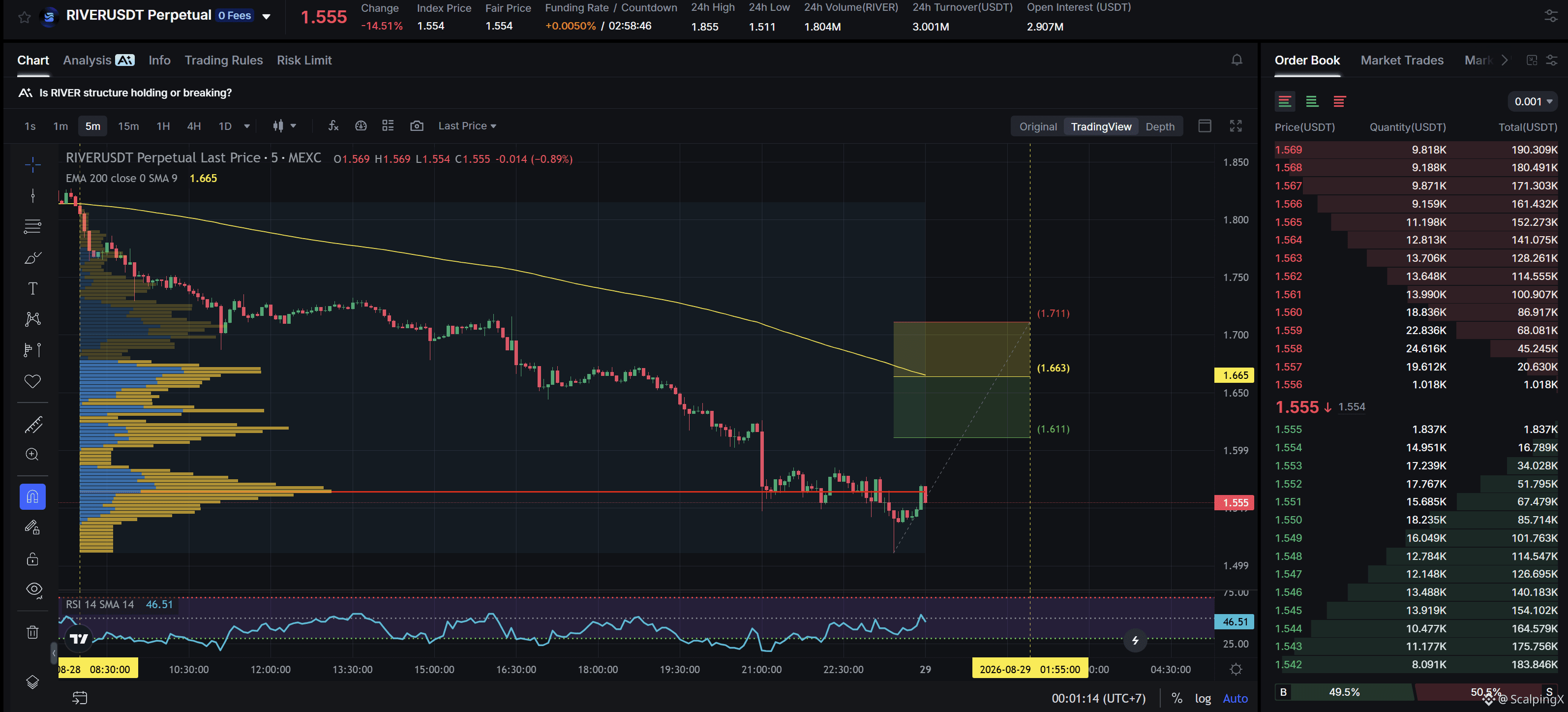Switch chart to Original view
Screen dimensions: 1568x712
point(1038,126)
